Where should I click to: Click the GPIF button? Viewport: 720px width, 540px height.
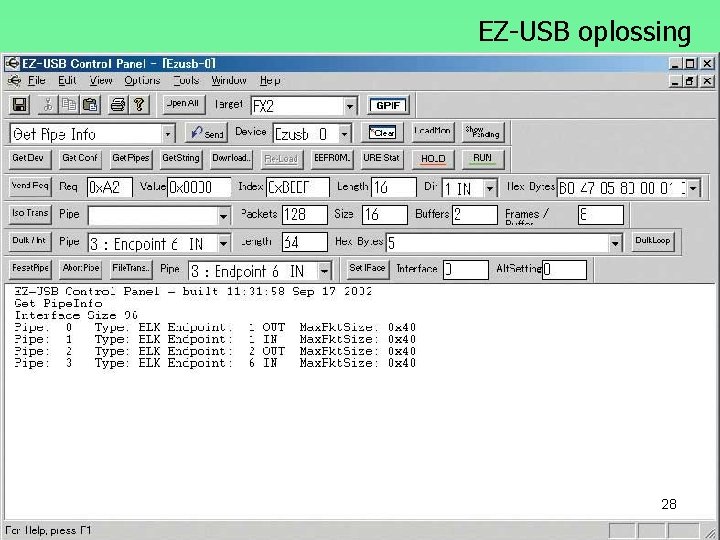(x=388, y=106)
